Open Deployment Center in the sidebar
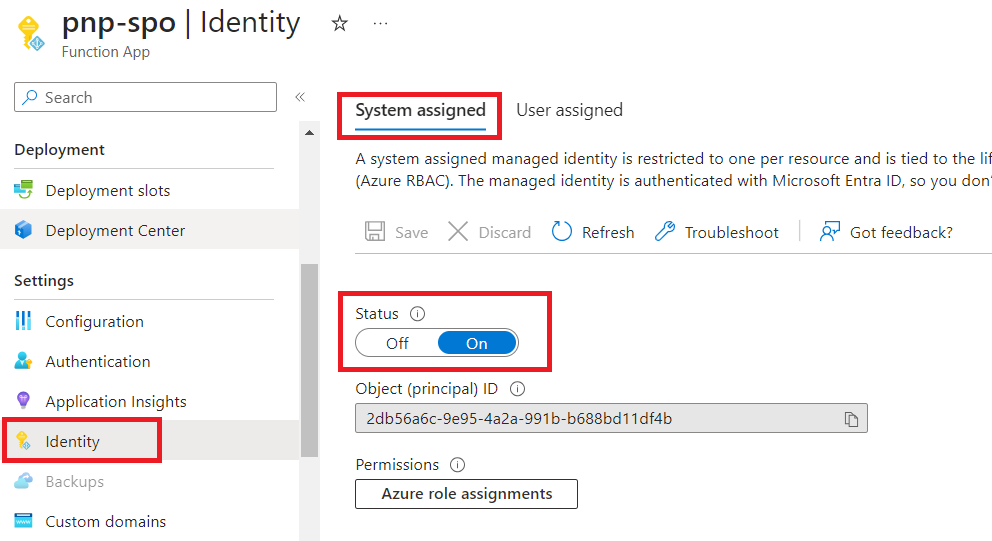 point(115,231)
